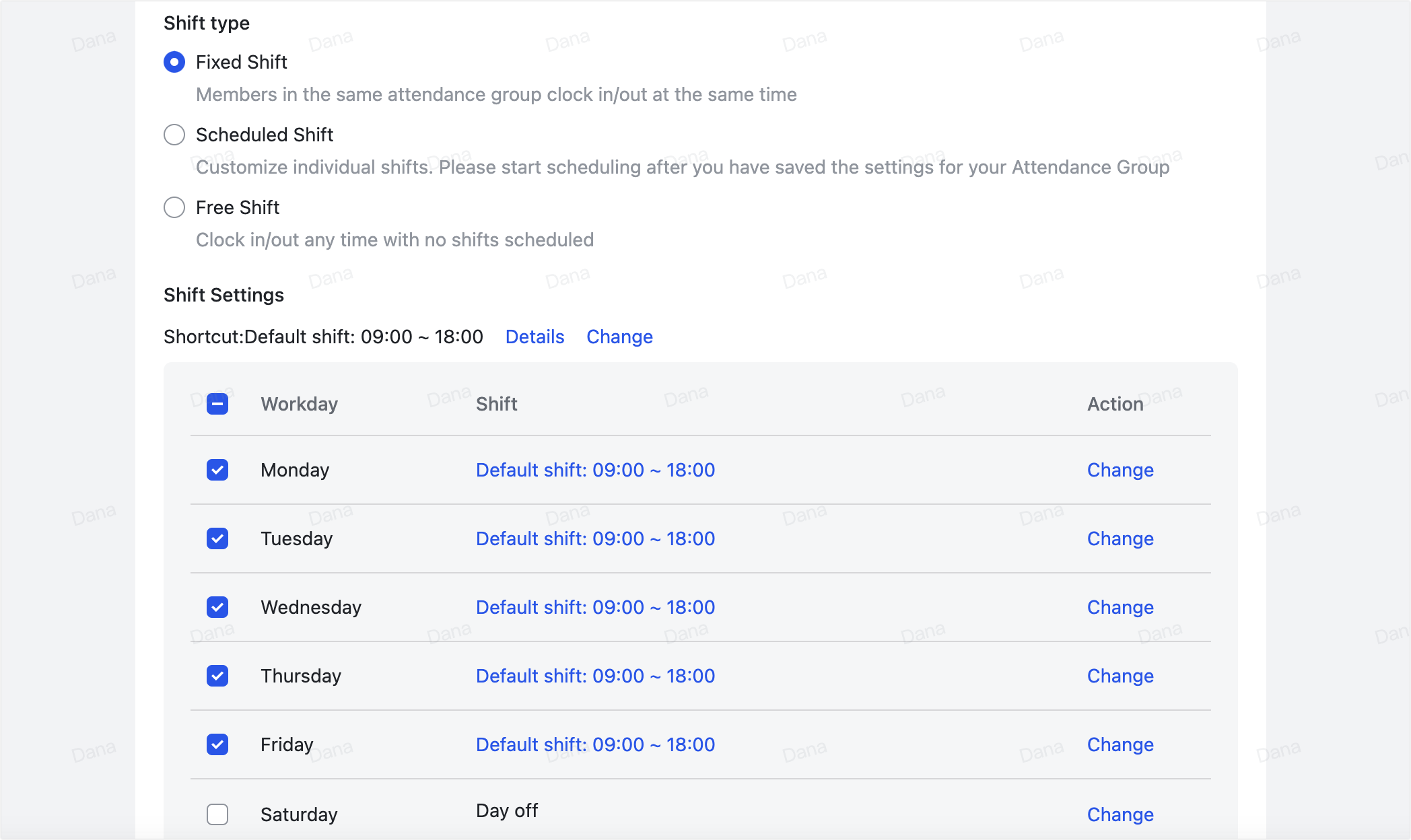The width and height of the screenshot is (1411, 840).
Task: Toggle the Workday header select-all checkbox
Action: click(217, 404)
